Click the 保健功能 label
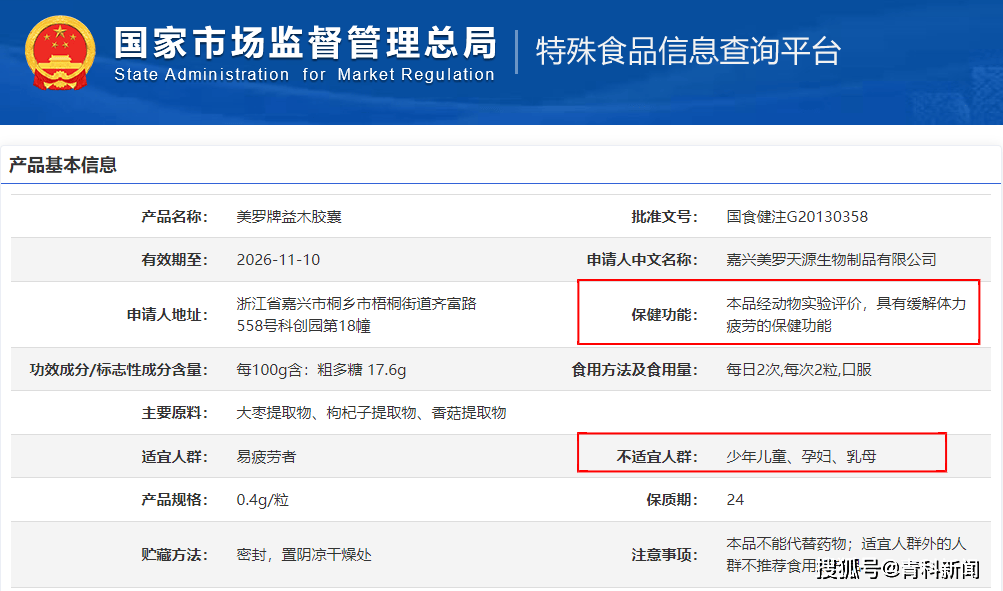The height and width of the screenshot is (591, 1003). (665, 315)
